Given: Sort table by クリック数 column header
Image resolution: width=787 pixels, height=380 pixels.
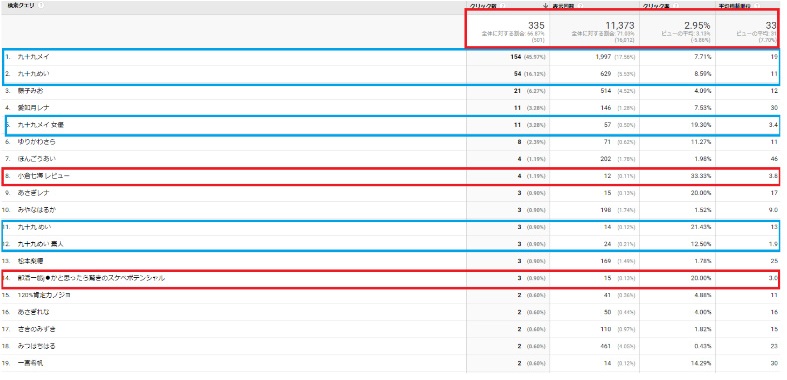Looking at the screenshot, I should coord(482,7).
